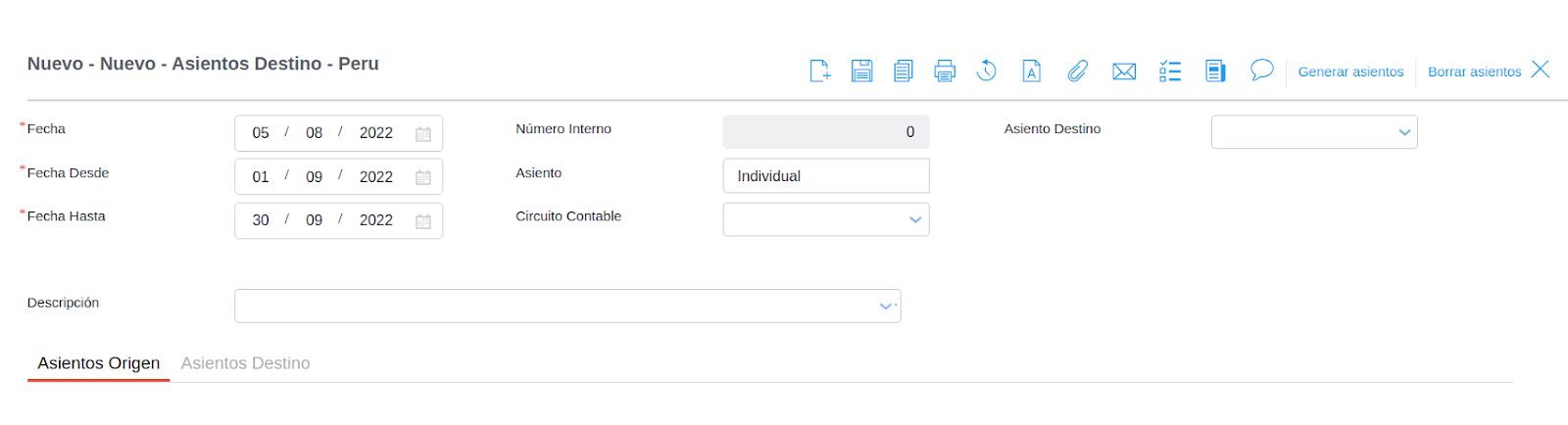Select the Asientos Origen tab

[x=98, y=363]
